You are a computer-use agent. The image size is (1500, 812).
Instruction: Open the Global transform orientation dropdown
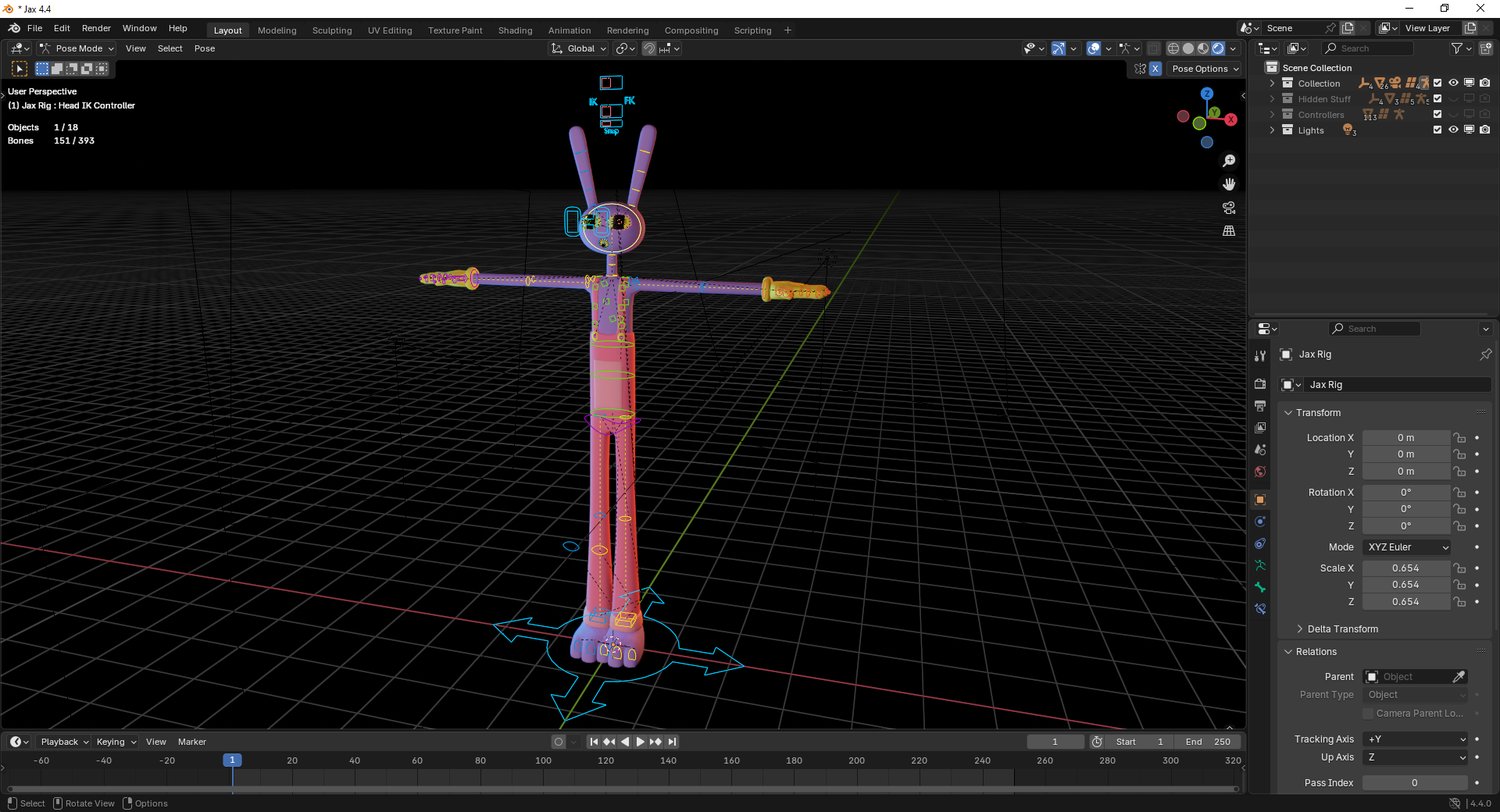[579, 48]
